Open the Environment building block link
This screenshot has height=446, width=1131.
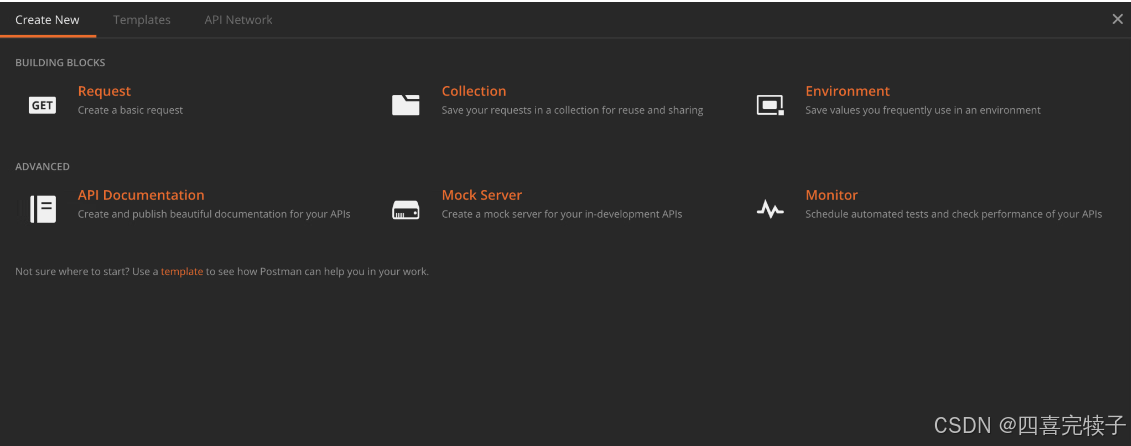848,91
